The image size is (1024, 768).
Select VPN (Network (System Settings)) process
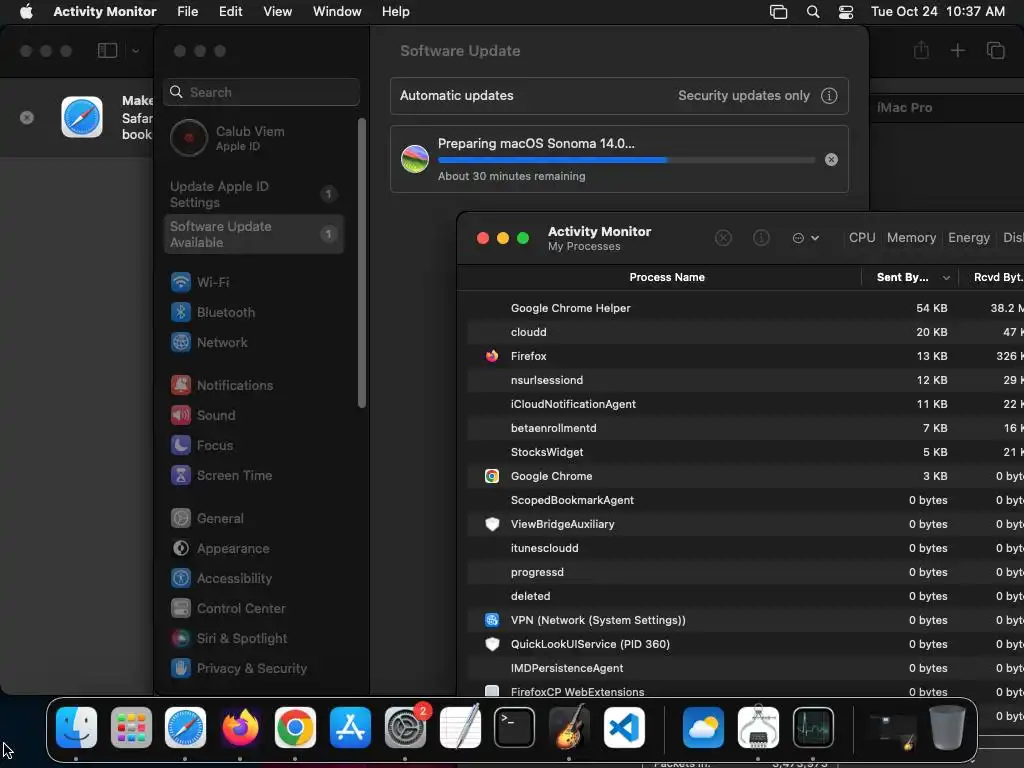745,620
